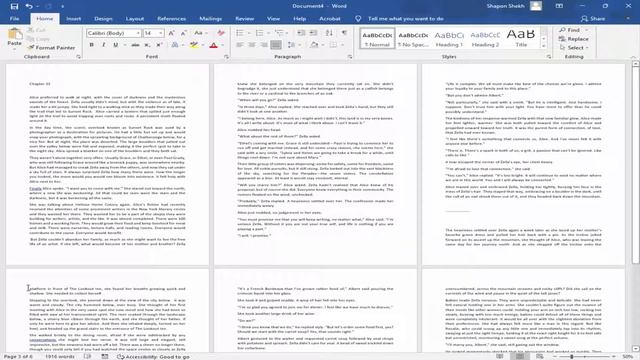Click the Page 3 of 6 indicator
The height and width of the screenshot is (360, 640).
(18, 356)
